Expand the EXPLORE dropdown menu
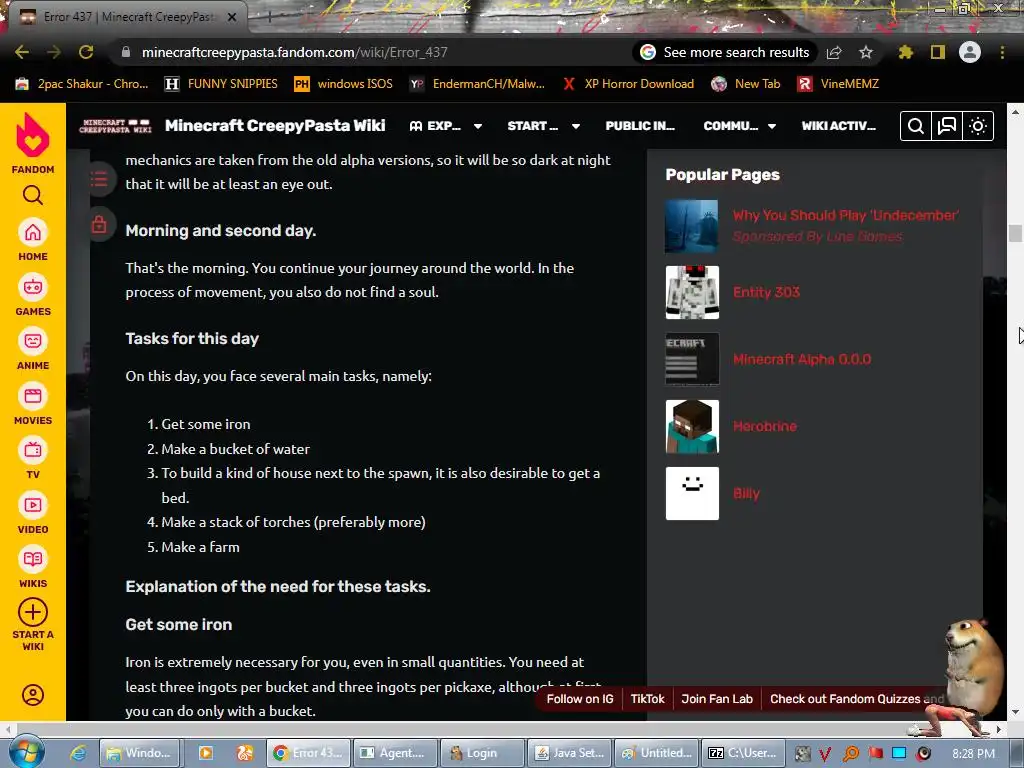The width and height of the screenshot is (1024, 768). click(x=446, y=126)
